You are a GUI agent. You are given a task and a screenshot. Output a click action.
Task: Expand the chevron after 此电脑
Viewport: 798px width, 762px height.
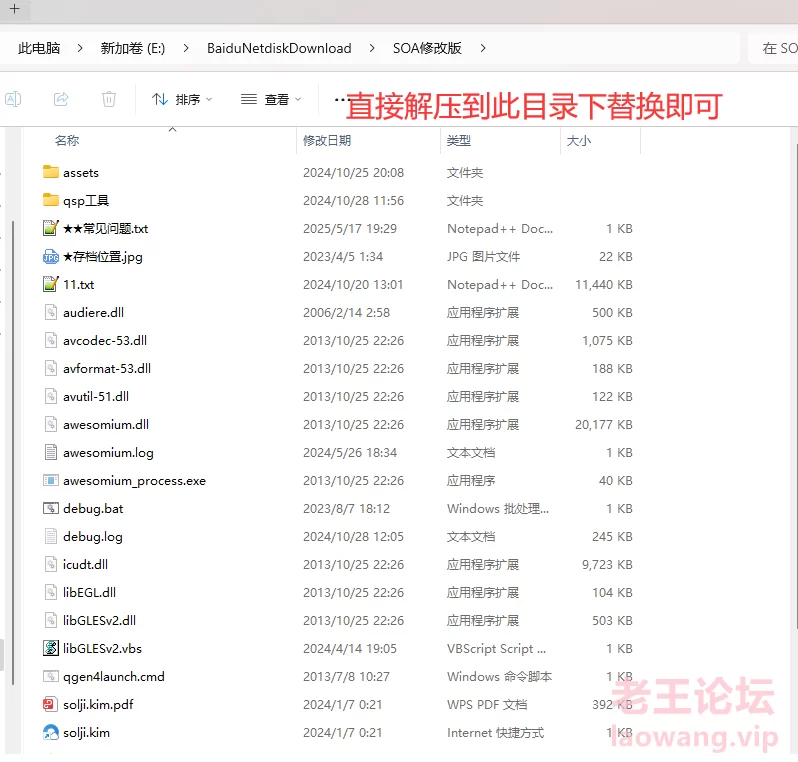tap(80, 48)
